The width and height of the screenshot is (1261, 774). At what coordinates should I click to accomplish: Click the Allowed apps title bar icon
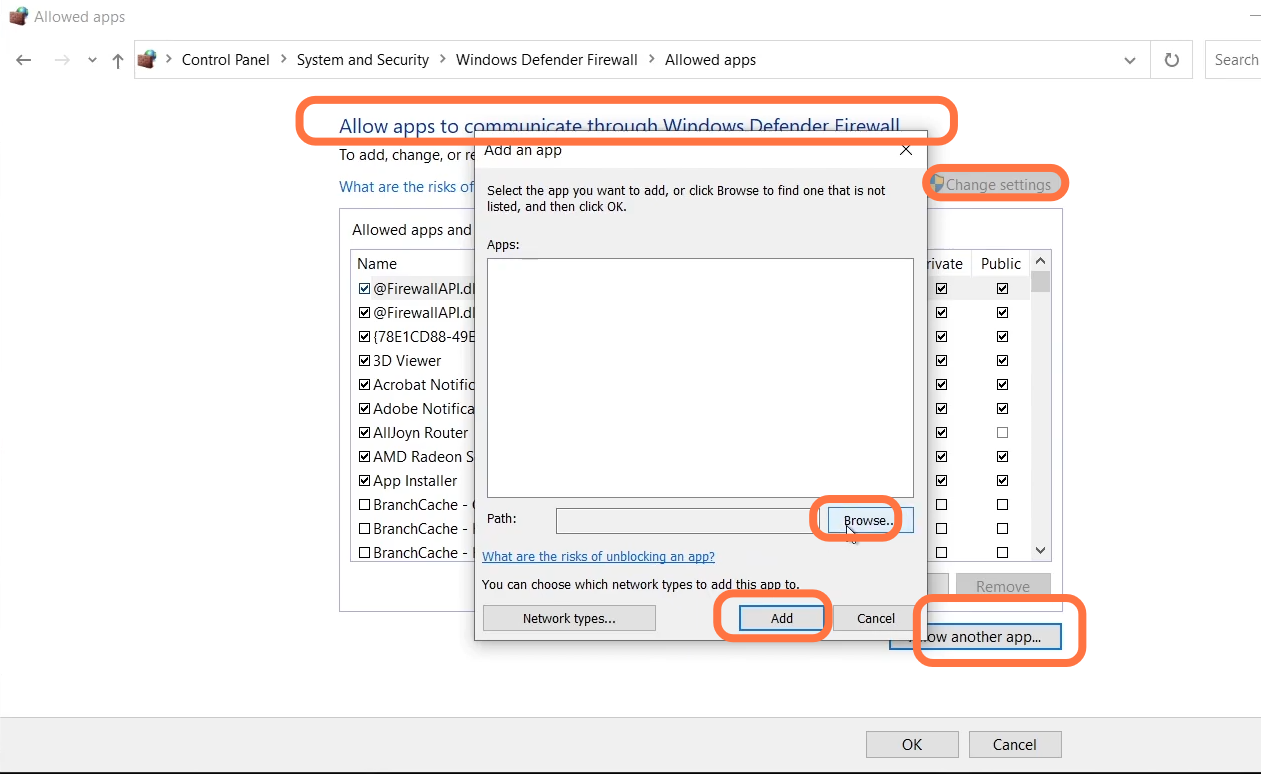point(18,17)
